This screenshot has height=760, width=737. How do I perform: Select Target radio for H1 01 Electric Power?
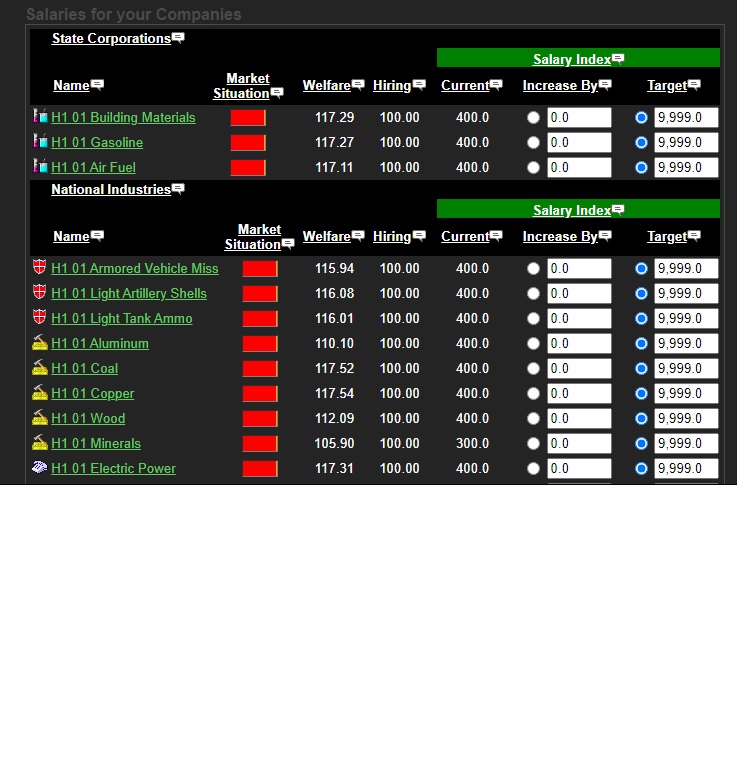641,468
